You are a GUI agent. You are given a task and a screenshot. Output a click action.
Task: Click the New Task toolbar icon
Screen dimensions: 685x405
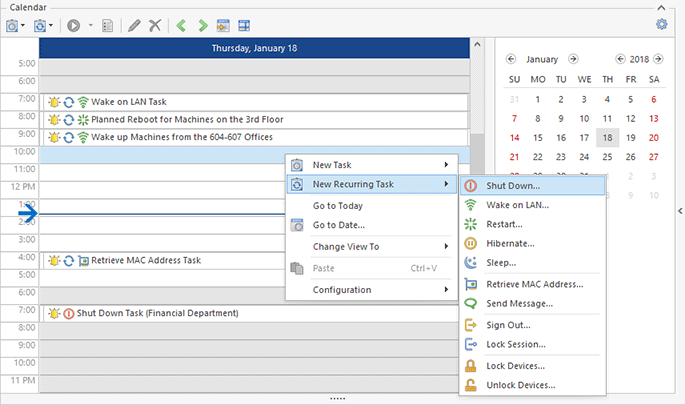[x=12, y=25]
